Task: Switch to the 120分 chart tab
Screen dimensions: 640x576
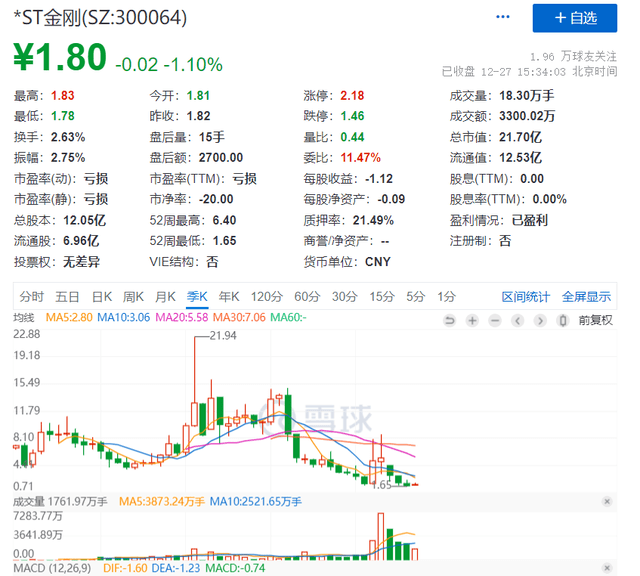Action: [267, 297]
